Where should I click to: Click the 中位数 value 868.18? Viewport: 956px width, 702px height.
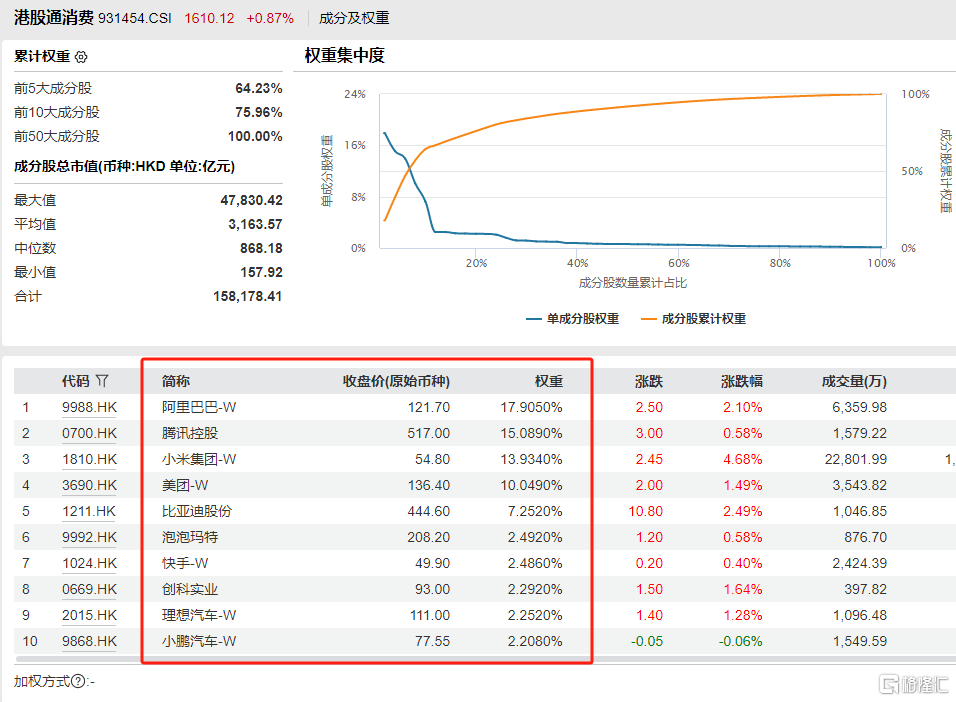261,248
